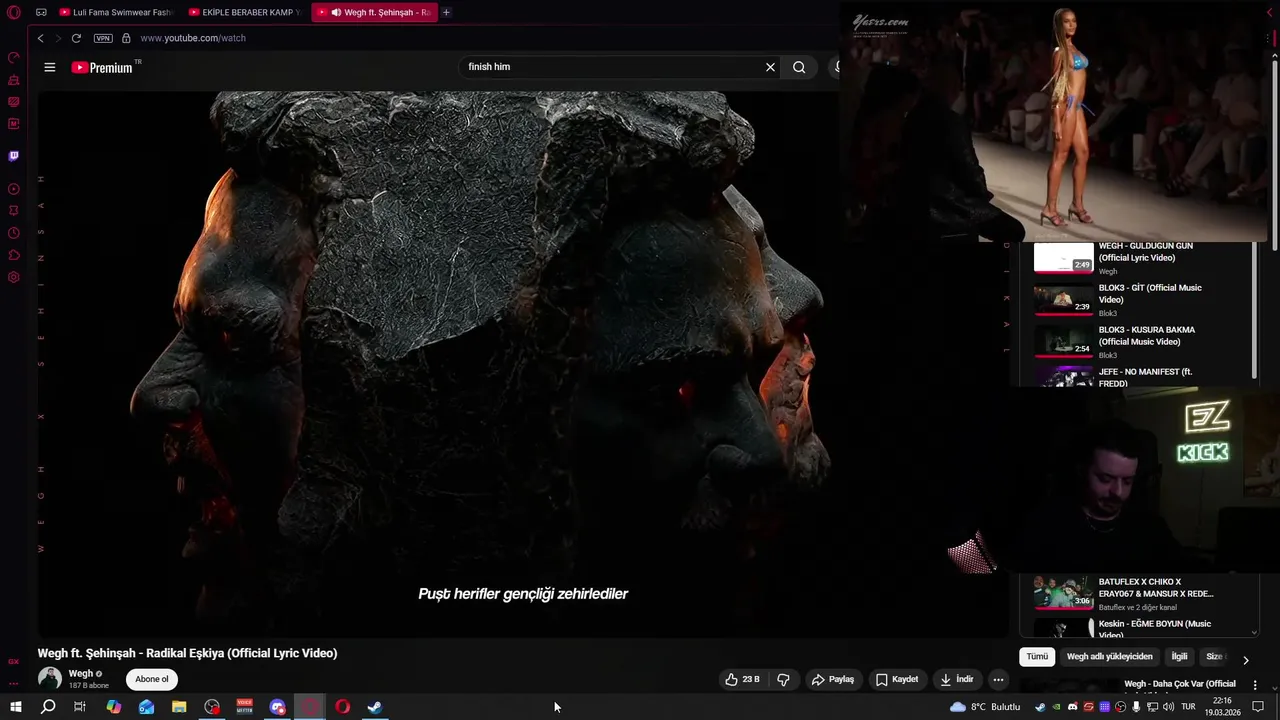The image size is (1280, 720).
Task: Select 'Wegh adlı yükleyiciden' chip
Action: click(1109, 657)
